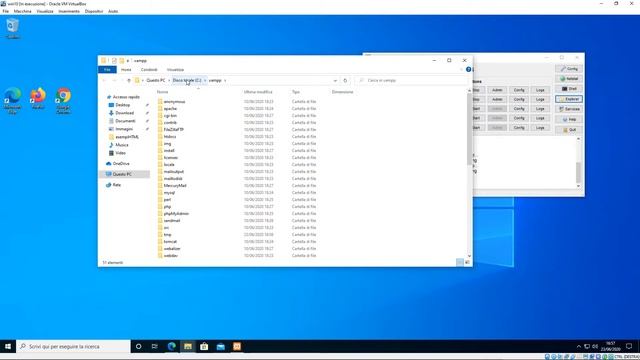
Task: Click Help button in XAMPP panel
Action: click(569, 120)
